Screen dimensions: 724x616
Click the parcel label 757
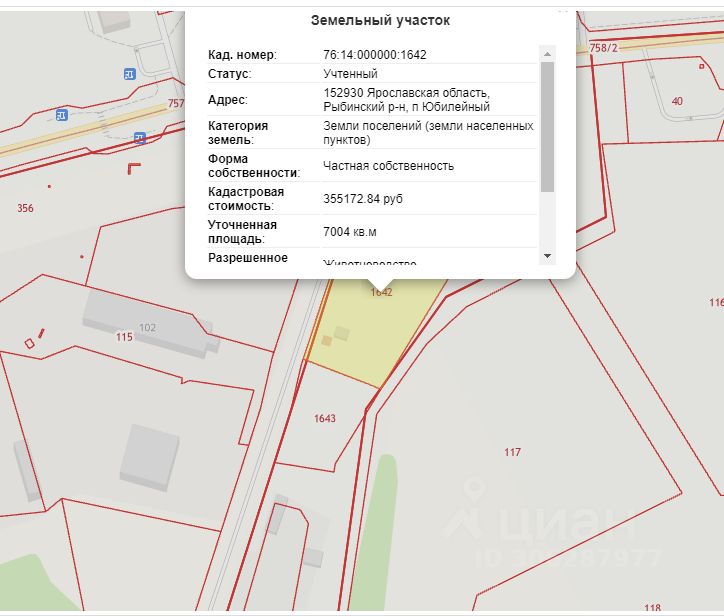pos(175,103)
